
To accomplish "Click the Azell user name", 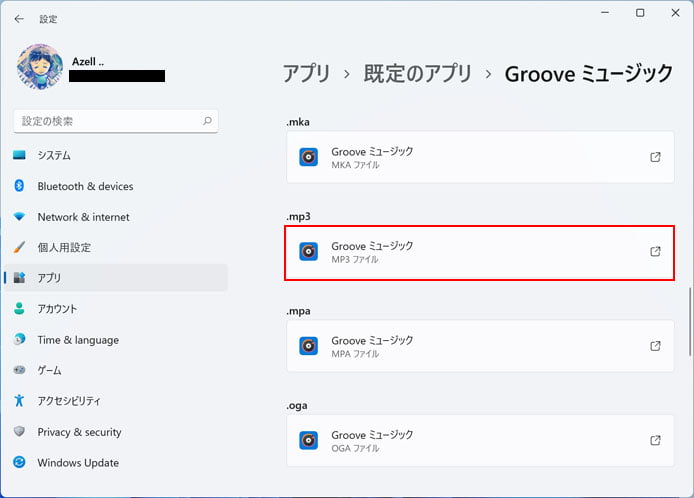I will click(x=88, y=62).
